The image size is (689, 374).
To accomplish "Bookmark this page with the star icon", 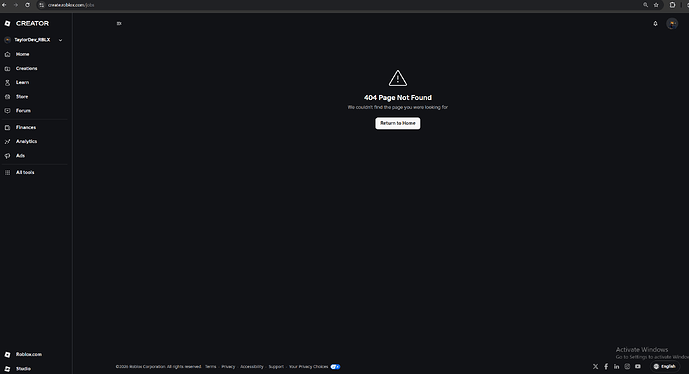I will [x=656, y=5].
